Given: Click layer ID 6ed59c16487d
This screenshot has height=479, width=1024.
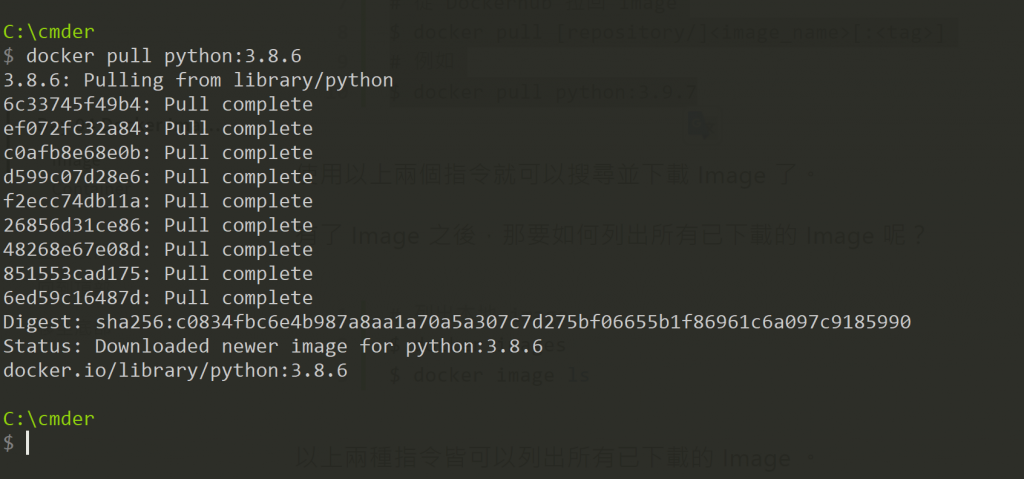Looking at the screenshot, I should coord(74,298).
